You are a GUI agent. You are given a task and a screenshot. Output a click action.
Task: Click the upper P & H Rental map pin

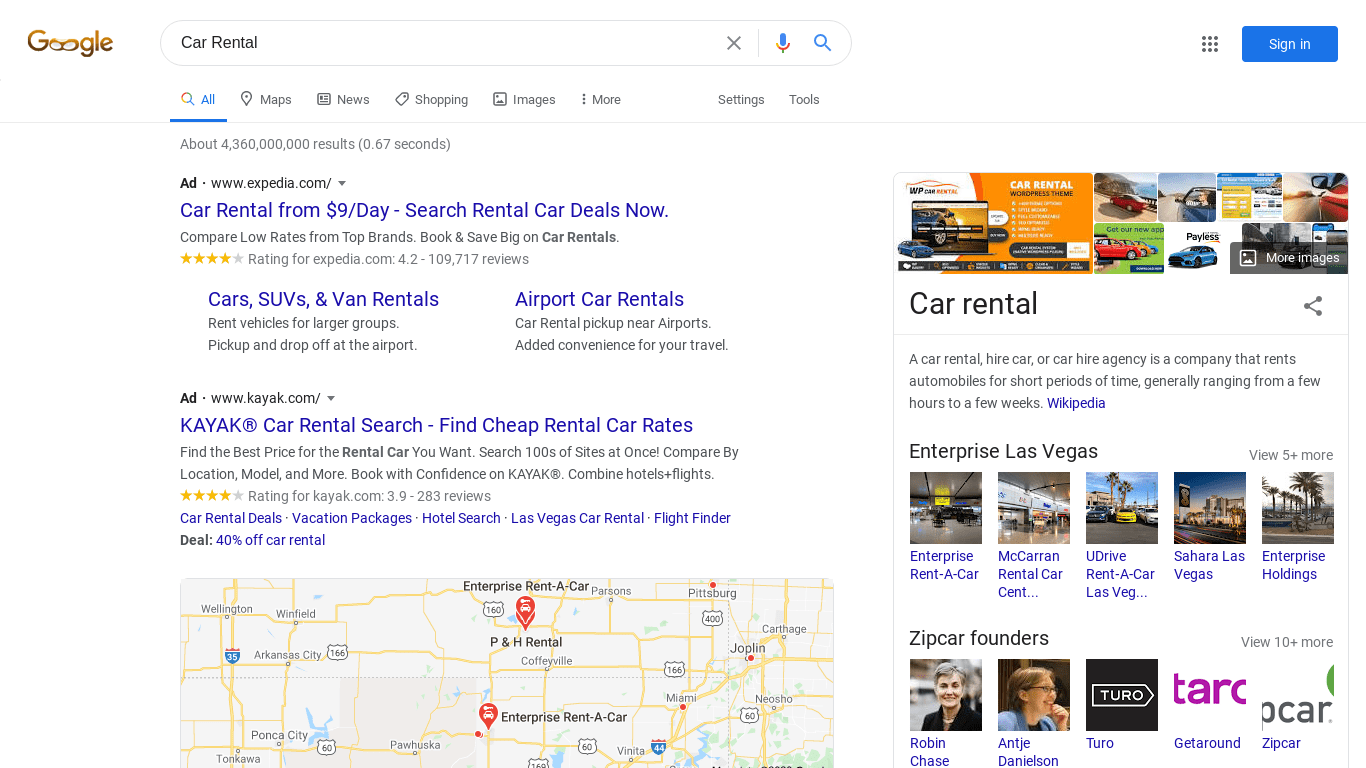click(525, 612)
